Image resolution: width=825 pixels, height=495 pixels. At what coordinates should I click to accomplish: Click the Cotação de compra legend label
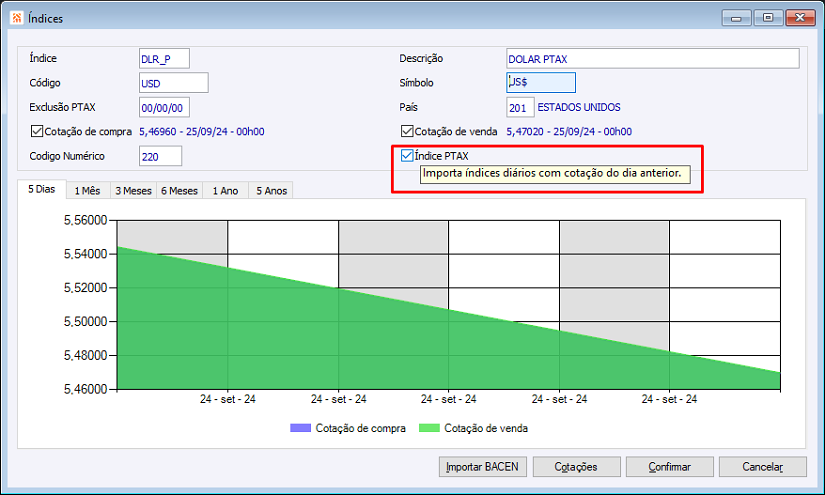(x=360, y=428)
